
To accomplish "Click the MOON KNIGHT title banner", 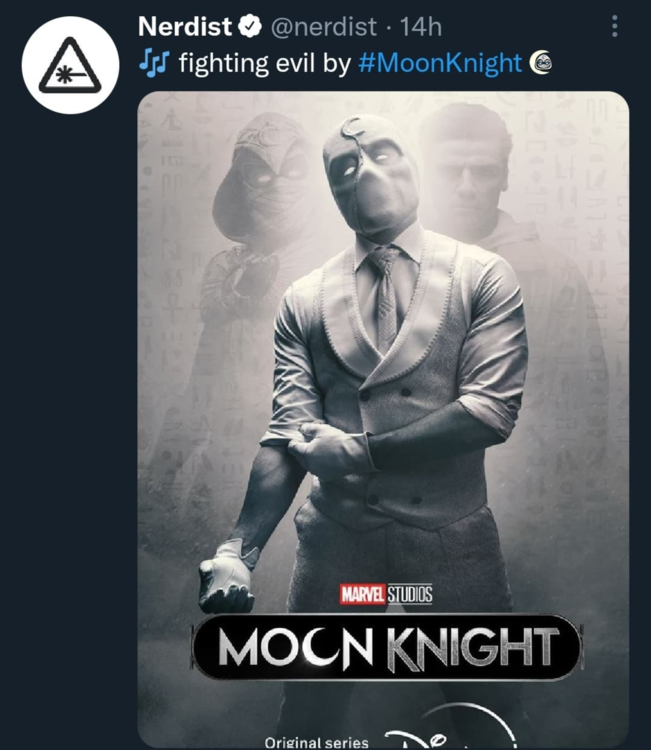I will click(386, 647).
